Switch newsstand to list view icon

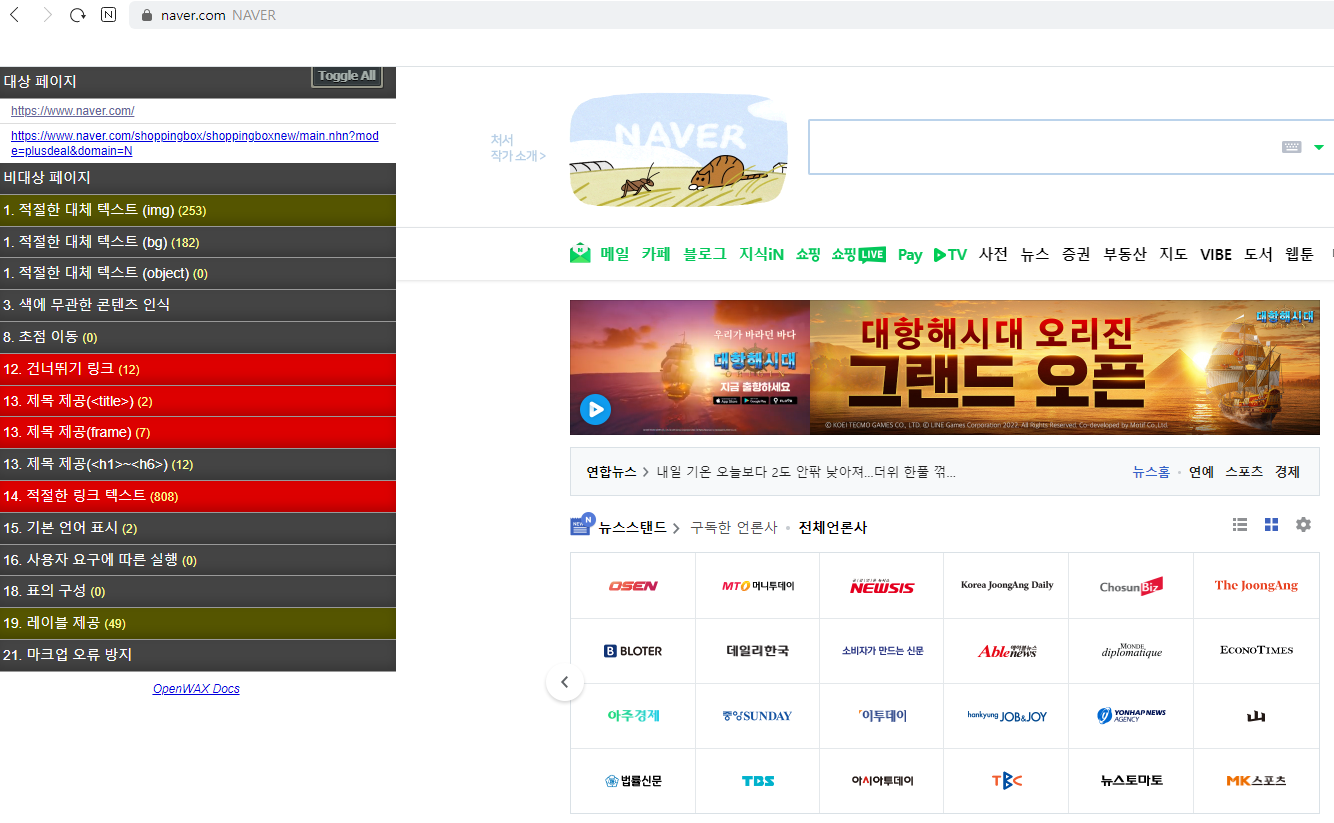(1240, 525)
